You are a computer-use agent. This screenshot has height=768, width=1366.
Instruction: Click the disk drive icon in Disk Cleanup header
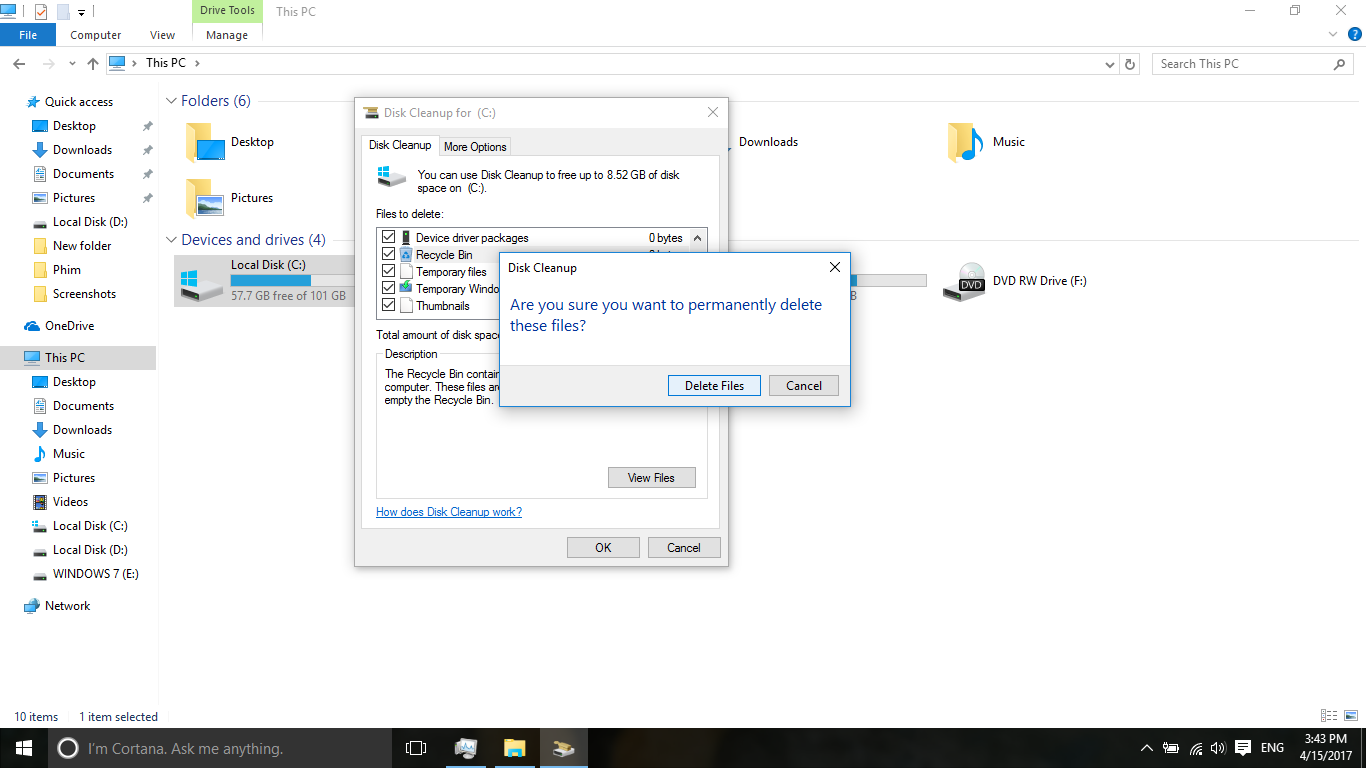click(x=390, y=176)
